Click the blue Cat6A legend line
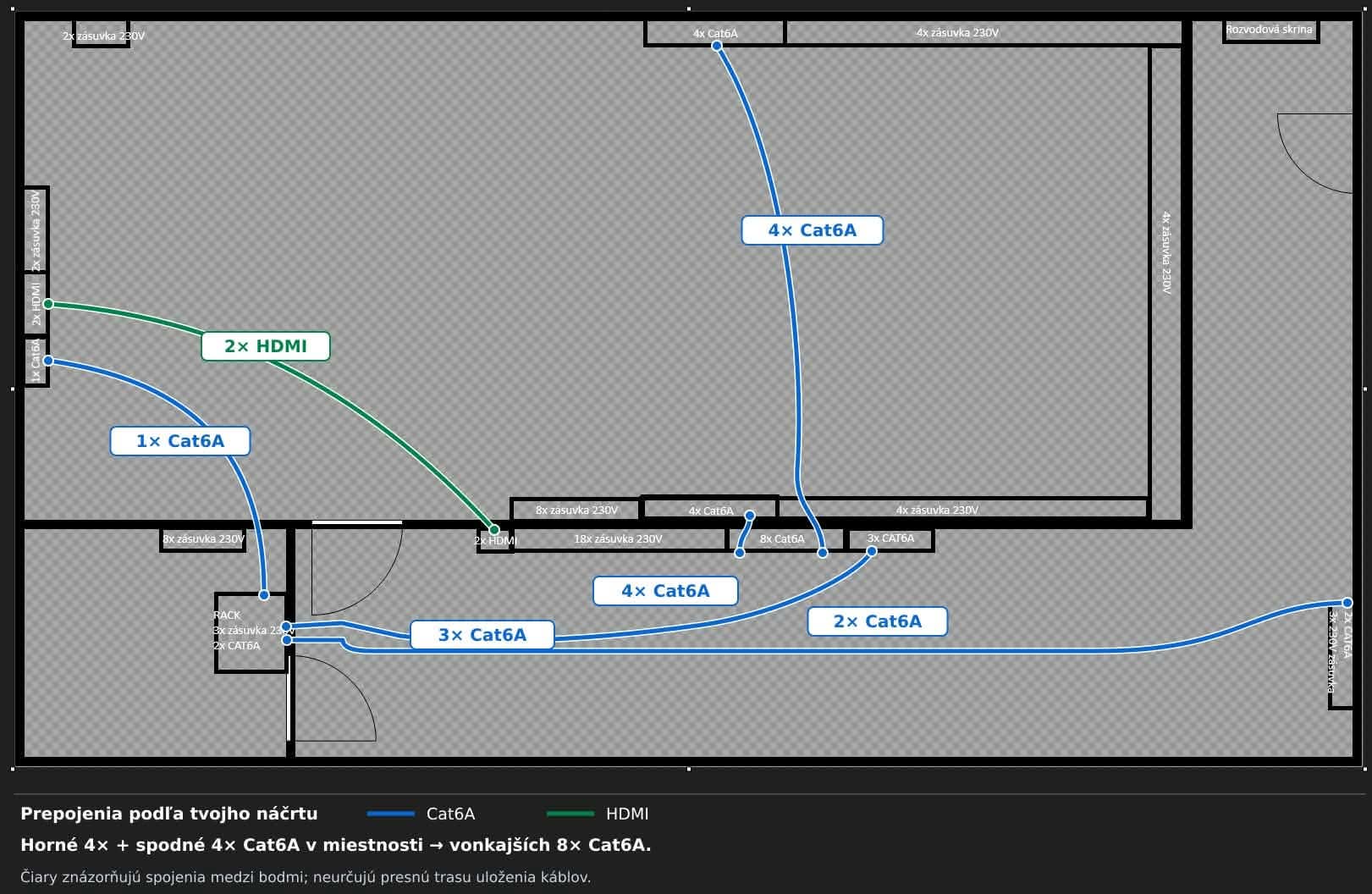1372x894 pixels. point(391,814)
